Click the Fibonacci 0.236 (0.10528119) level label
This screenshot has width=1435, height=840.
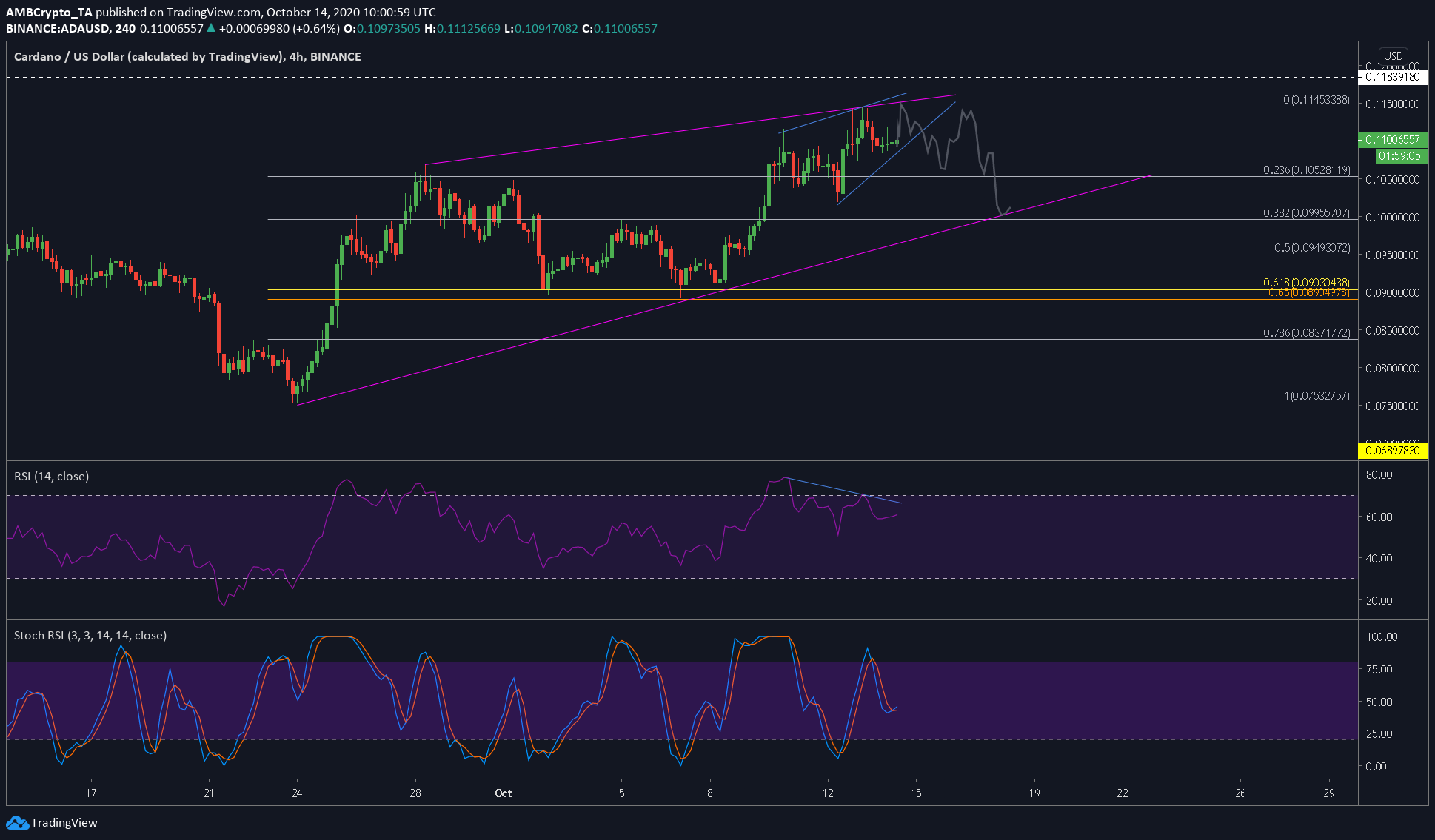[1306, 170]
